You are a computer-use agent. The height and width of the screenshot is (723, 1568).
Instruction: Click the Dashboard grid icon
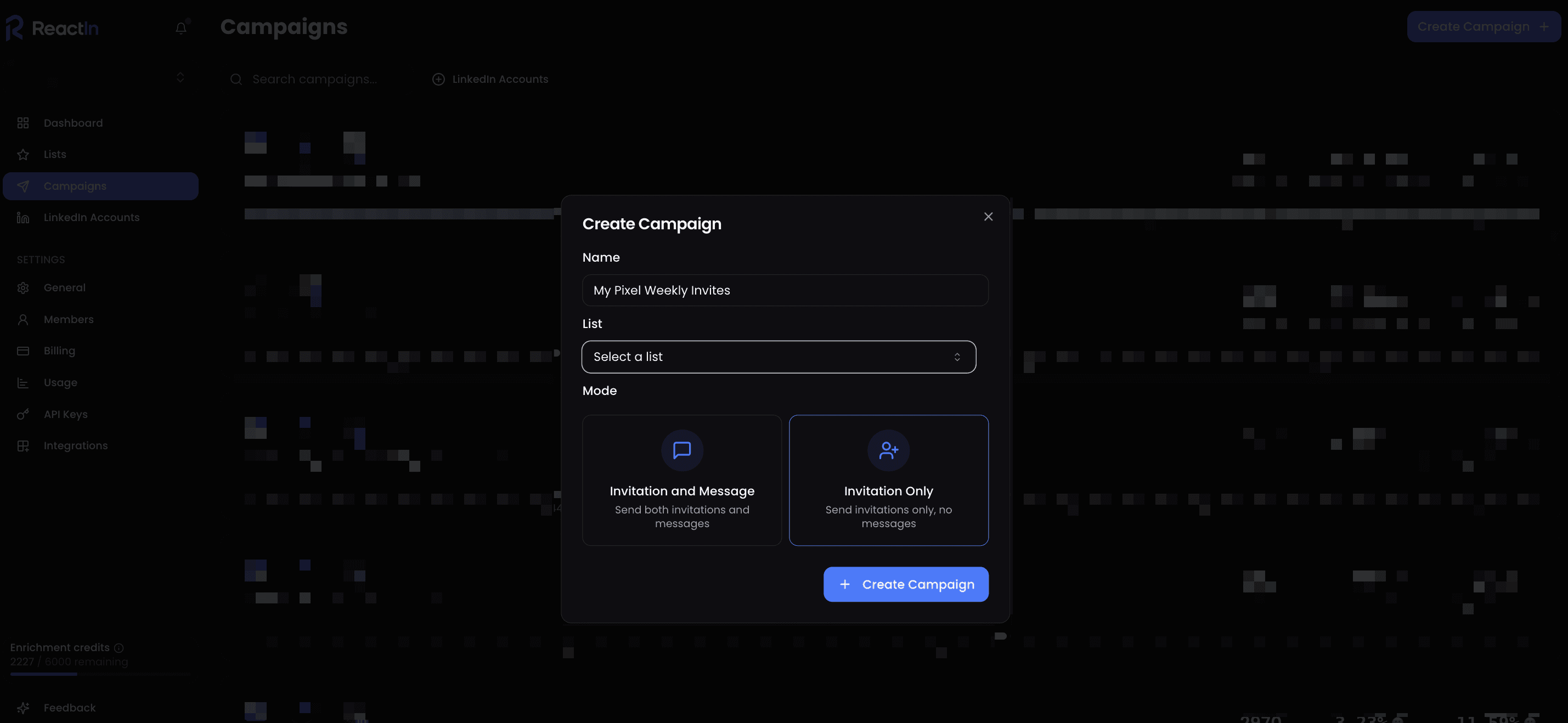click(x=23, y=123)
